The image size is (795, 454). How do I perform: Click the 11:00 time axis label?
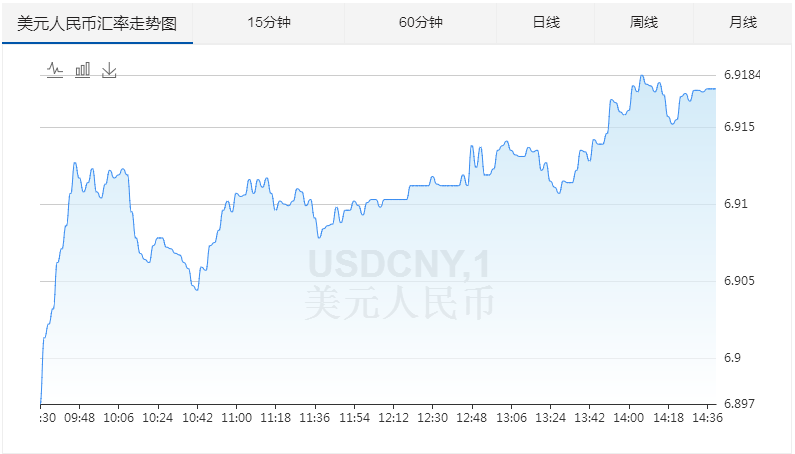tap(236, 418)
